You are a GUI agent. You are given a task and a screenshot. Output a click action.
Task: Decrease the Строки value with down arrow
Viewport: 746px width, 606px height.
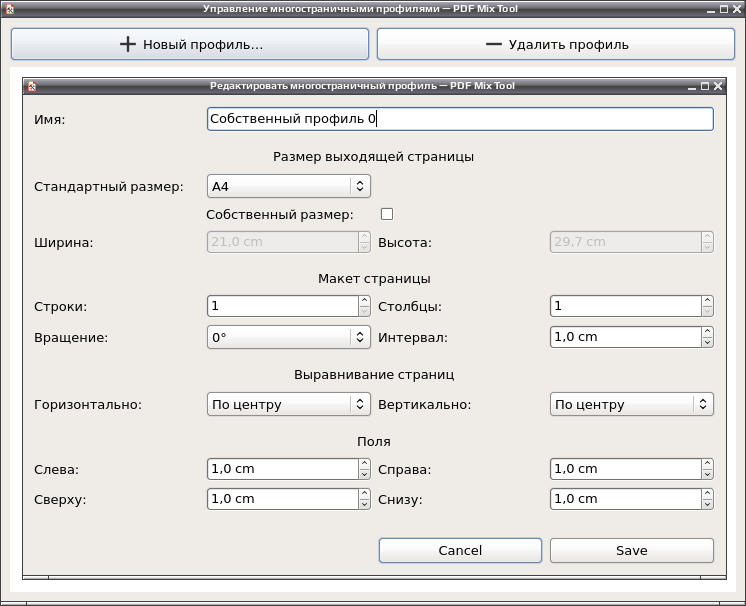pyautogui.click(x=364, y=311)
